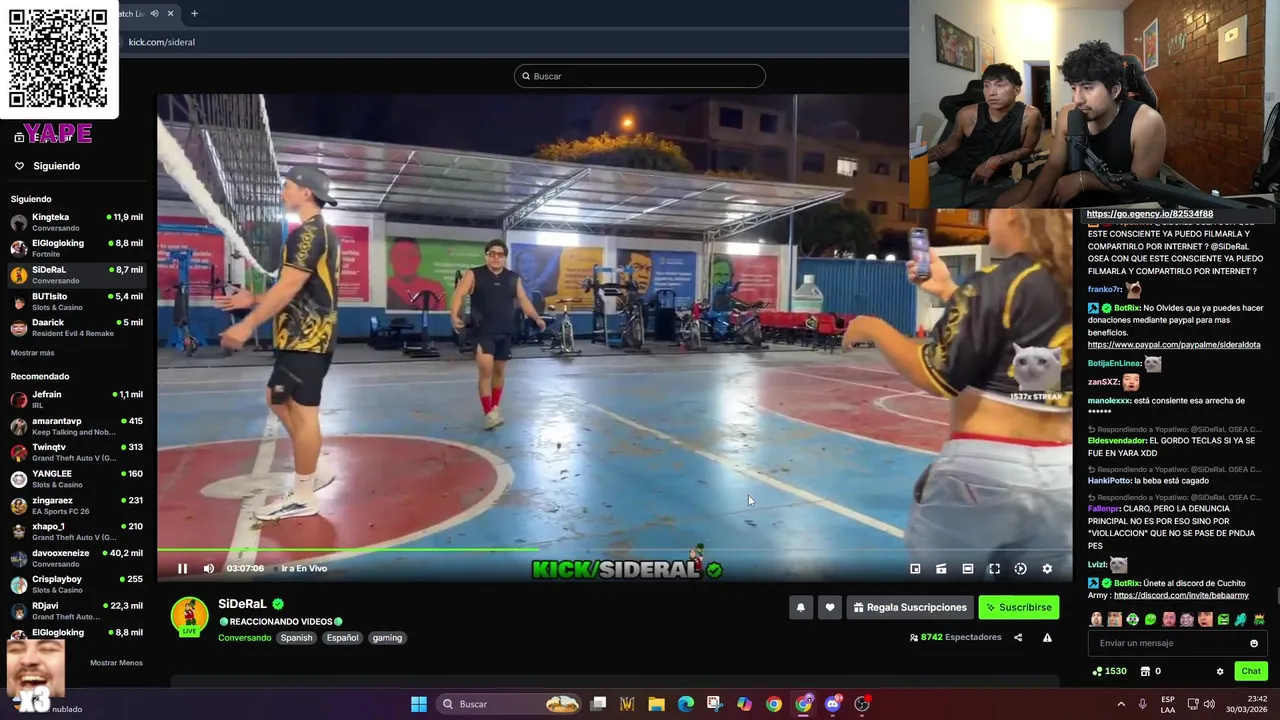Open SiDeRaL's channel avatar
1280x720 pixels.
click(x=190, y=617)
